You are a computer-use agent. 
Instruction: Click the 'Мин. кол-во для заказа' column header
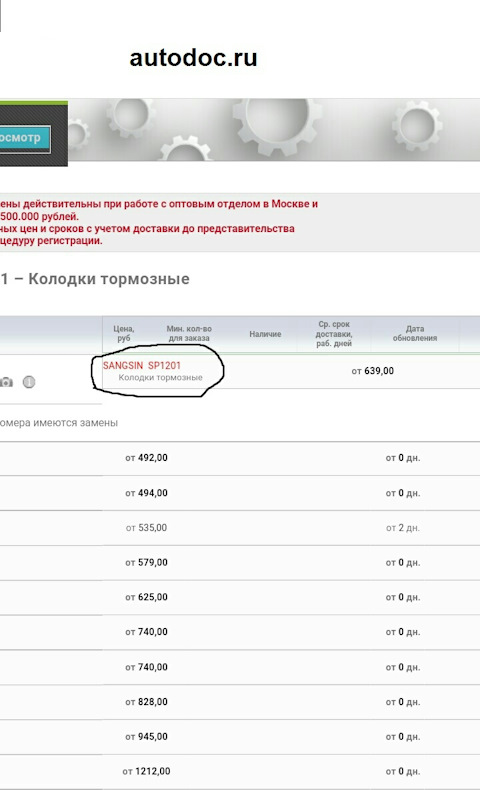tap(189, 334)
